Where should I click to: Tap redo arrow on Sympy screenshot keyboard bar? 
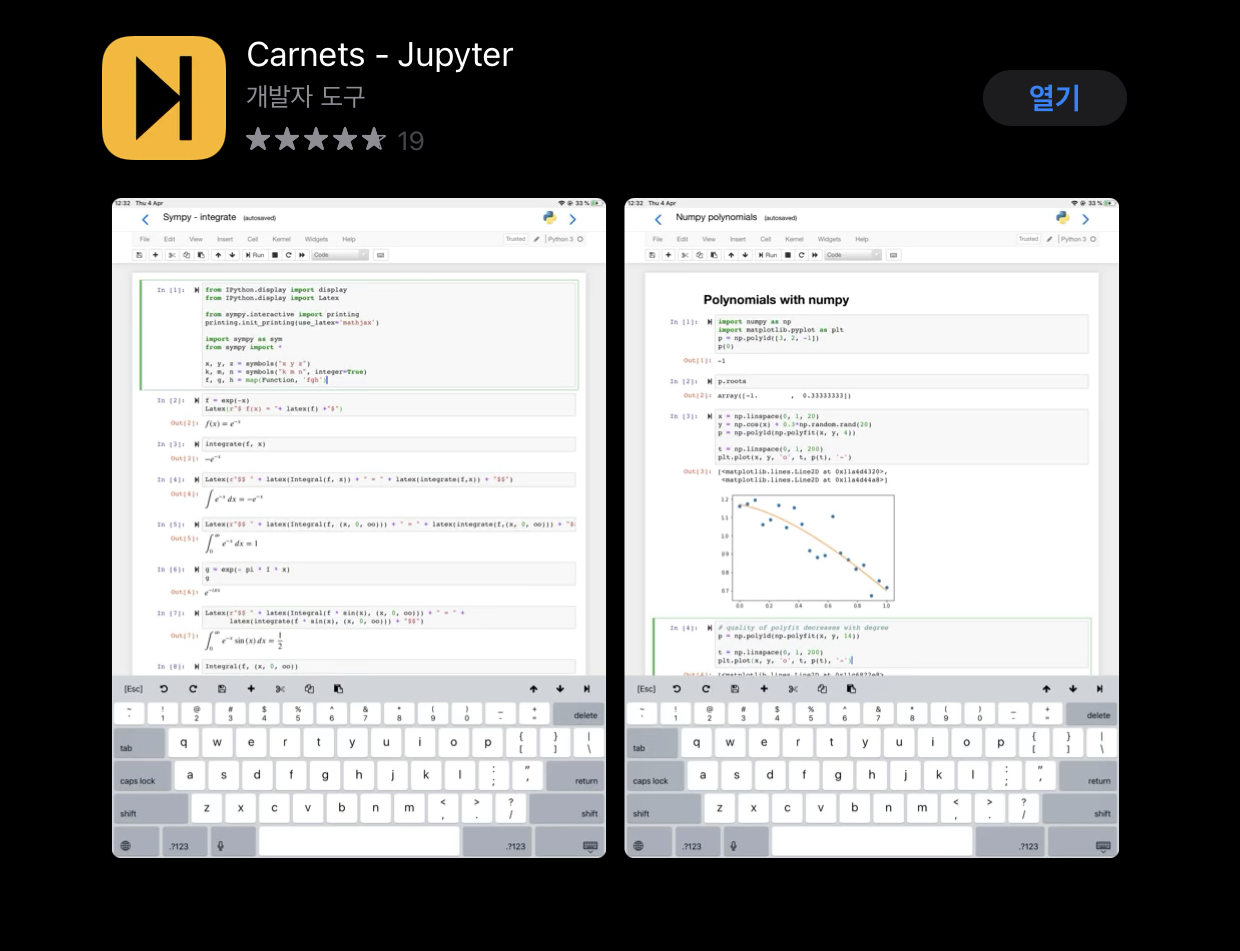(x=192, y=689)
